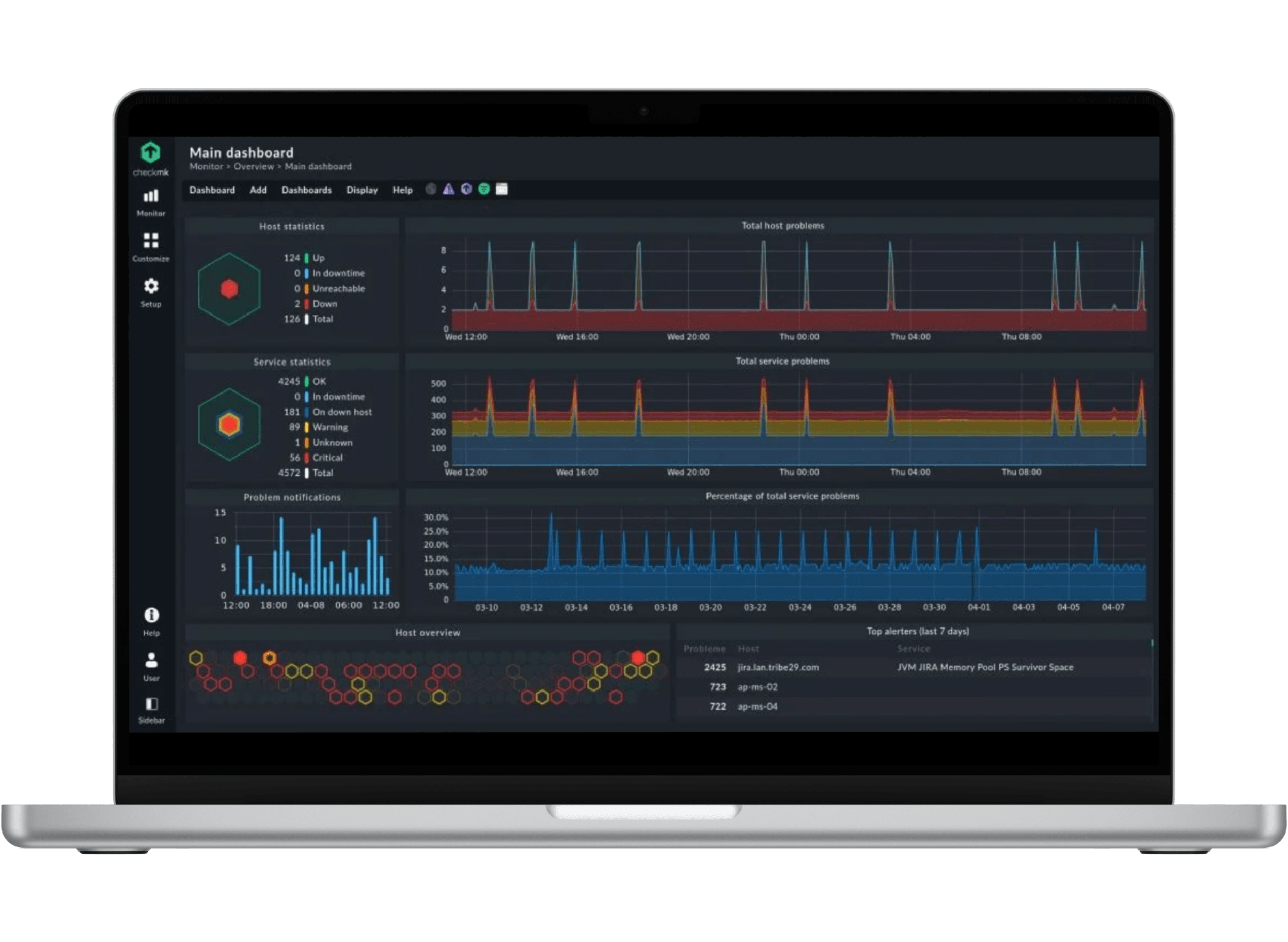Open the Add menu
The width and height of the screenshot is (1288, 942).
click(x=258, y=190)
